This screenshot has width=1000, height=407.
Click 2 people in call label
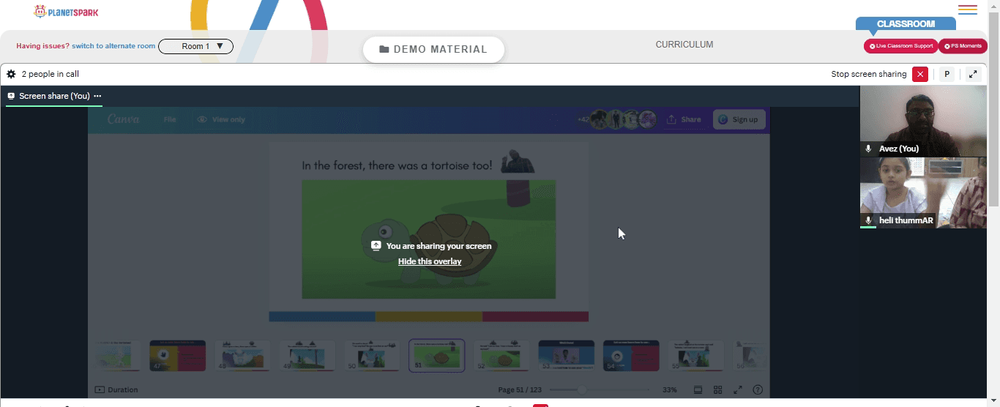pyautogui.click(x=50, y=74)
